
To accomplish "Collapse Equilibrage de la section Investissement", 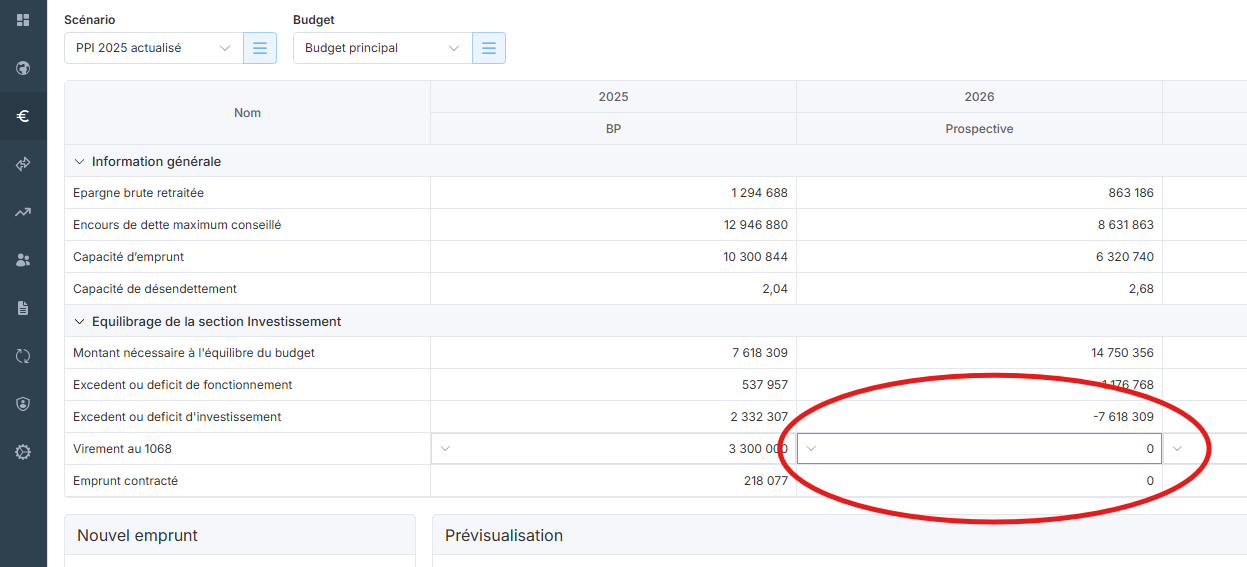I will point(79,321).
